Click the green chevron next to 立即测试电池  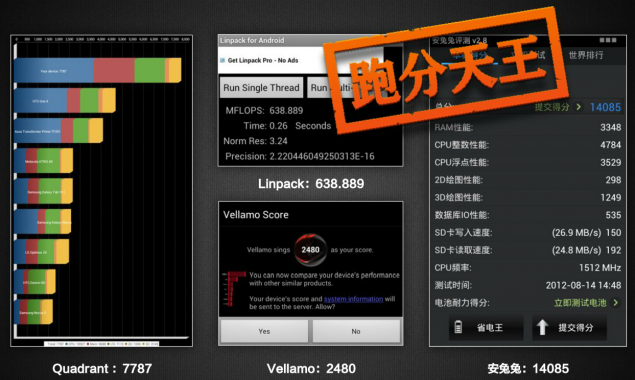(616, 303)
